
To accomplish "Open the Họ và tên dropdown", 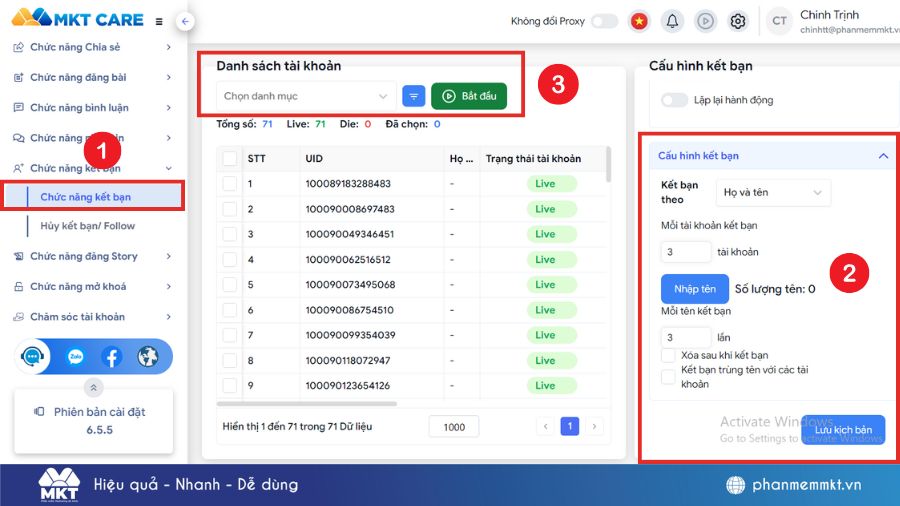I will click(773, 192).
